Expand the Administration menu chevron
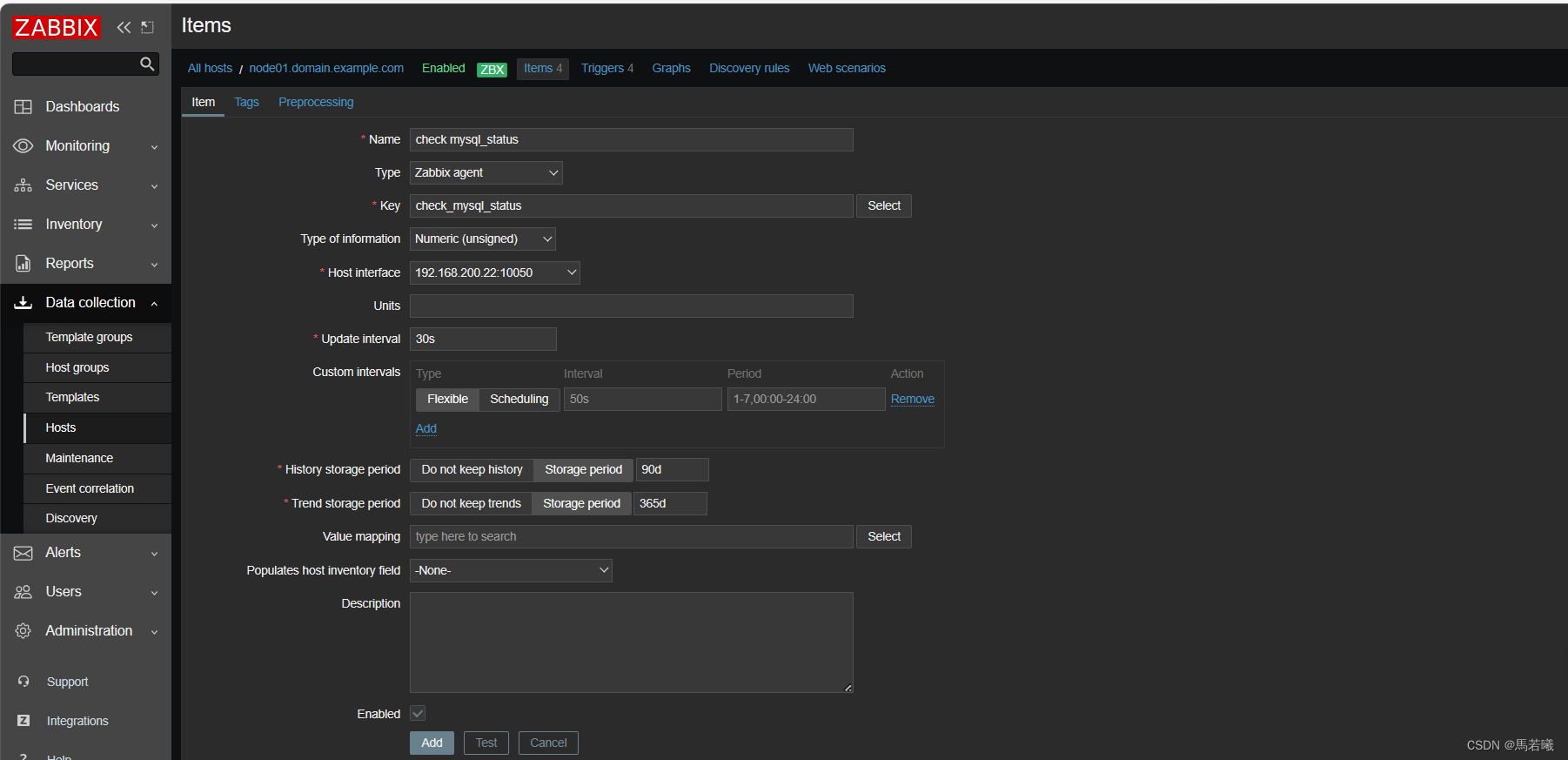Image resolution: width=1568 pixels, height=760 pixels. [x=154, y=632]
